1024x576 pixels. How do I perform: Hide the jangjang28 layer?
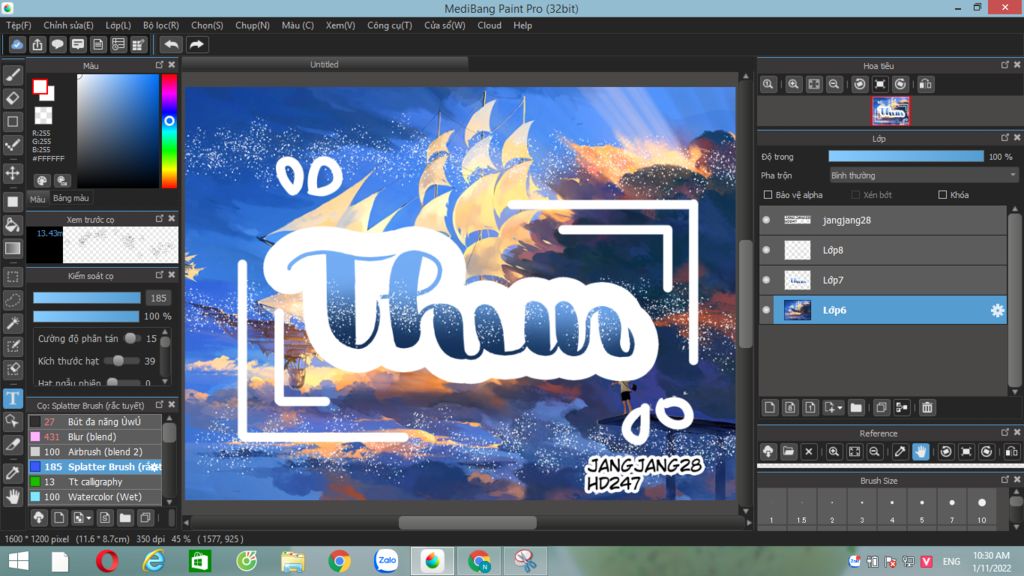766,220
